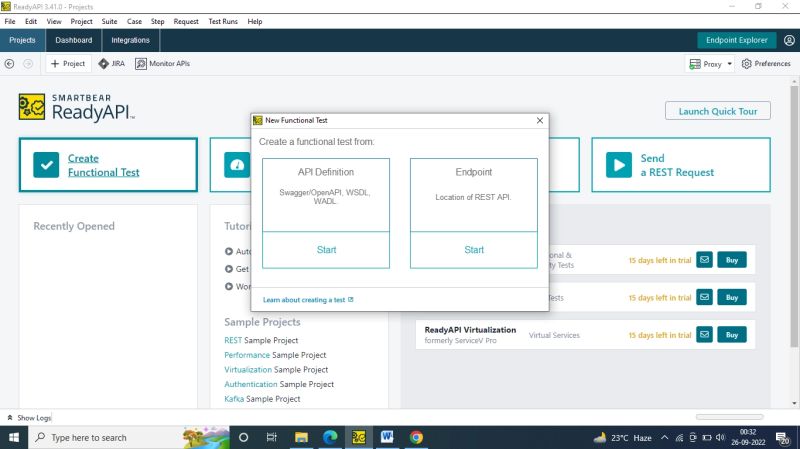Click mail icon in first trial row
The width and height of the screenshot is (800, 449).
pos(704,260)
